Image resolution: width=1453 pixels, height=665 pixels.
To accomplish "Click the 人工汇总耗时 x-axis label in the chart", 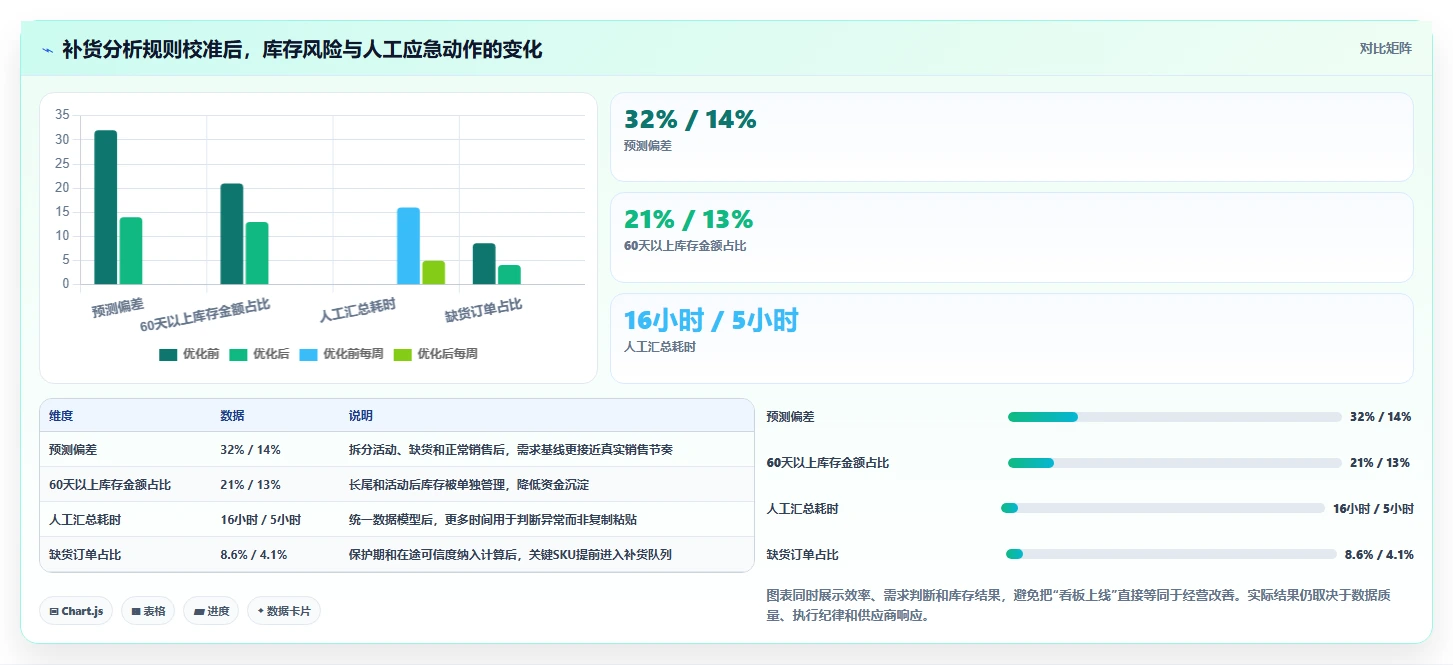I will point(358,310).
